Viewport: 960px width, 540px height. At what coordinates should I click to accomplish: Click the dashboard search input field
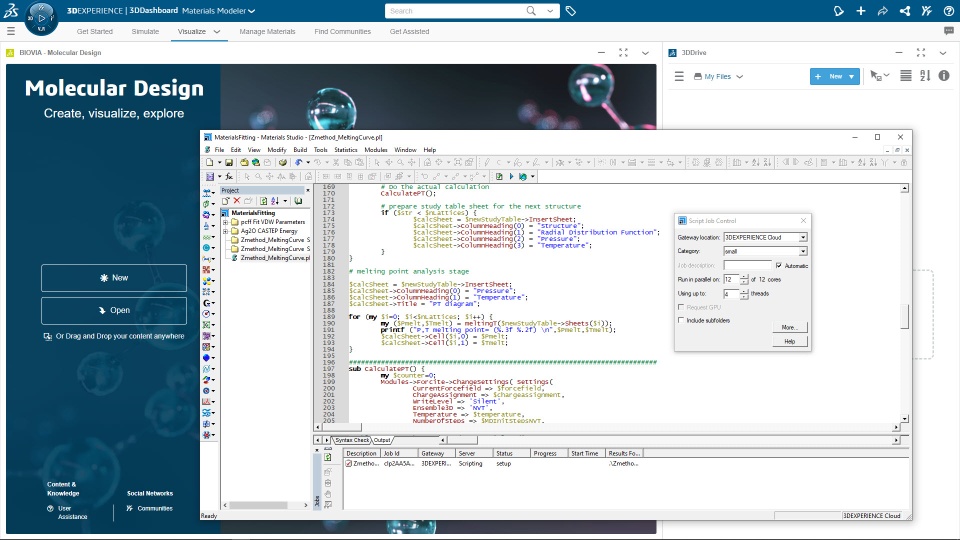pyautogui.click(x=456, y=11)
